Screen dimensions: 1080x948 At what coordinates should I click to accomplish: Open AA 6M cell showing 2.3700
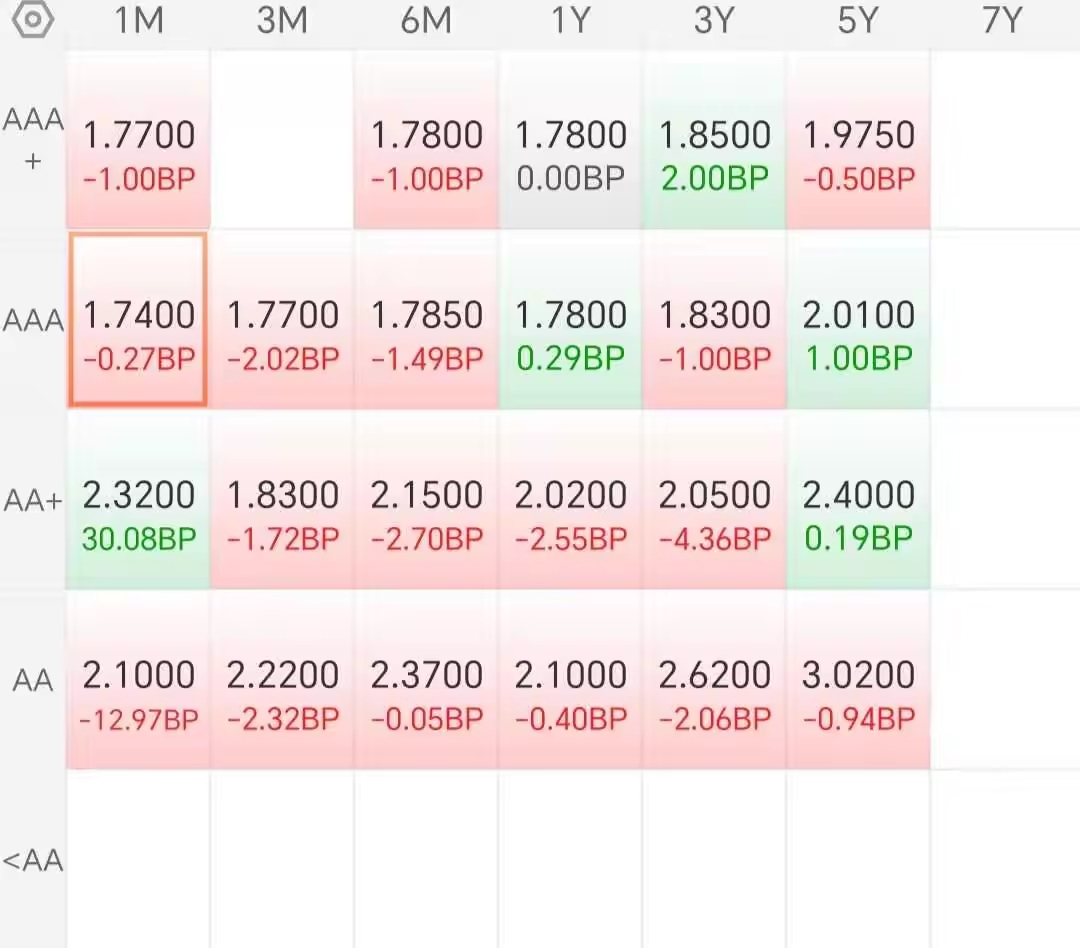tap(426, 680)
